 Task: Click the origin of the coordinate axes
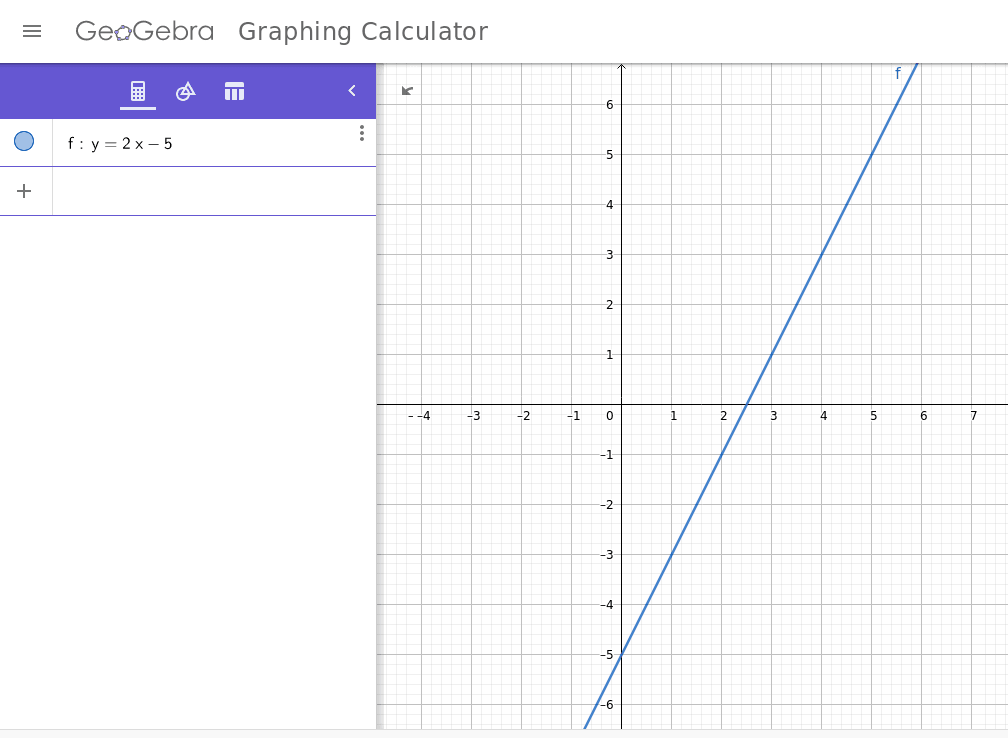tap(621, 404)
